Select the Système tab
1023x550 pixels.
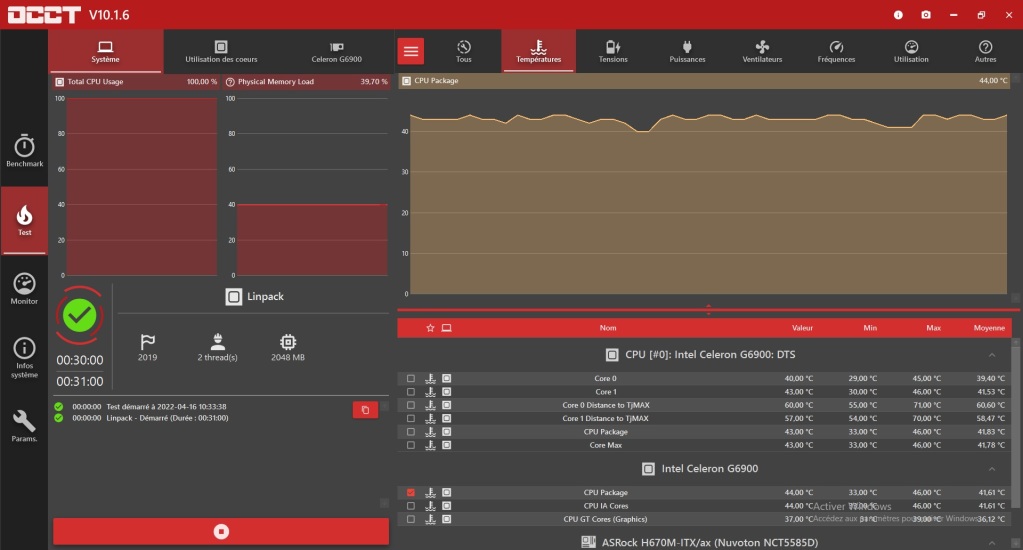(105, 51)
